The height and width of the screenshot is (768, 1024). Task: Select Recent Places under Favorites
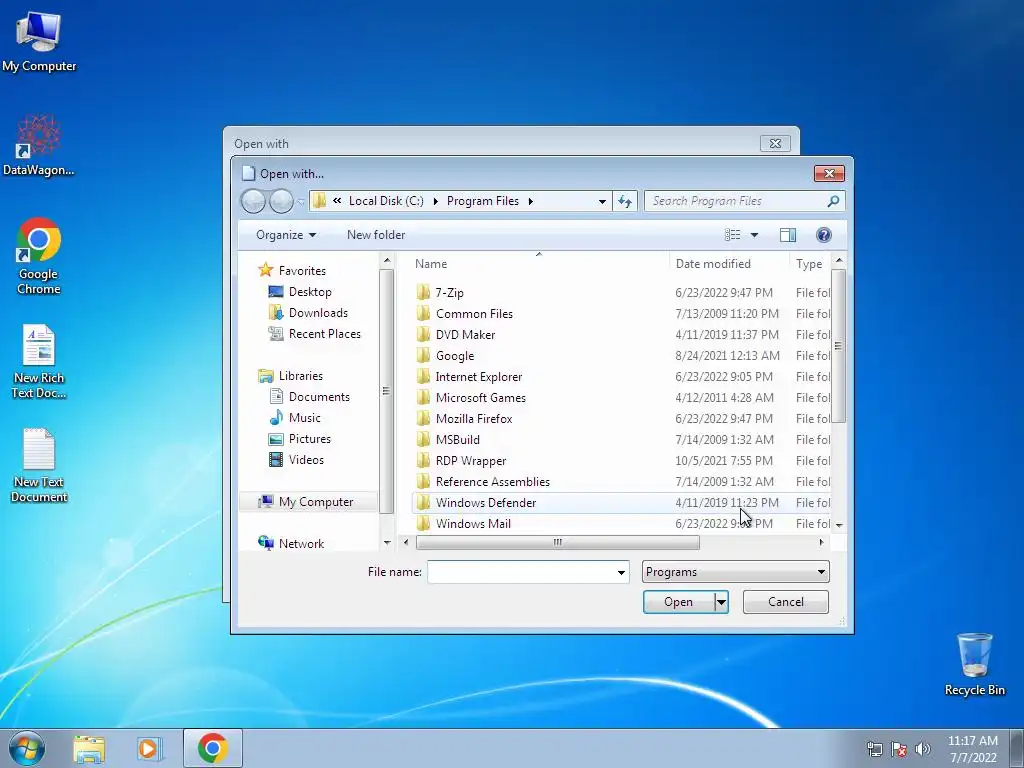click(x=314, y=334)
